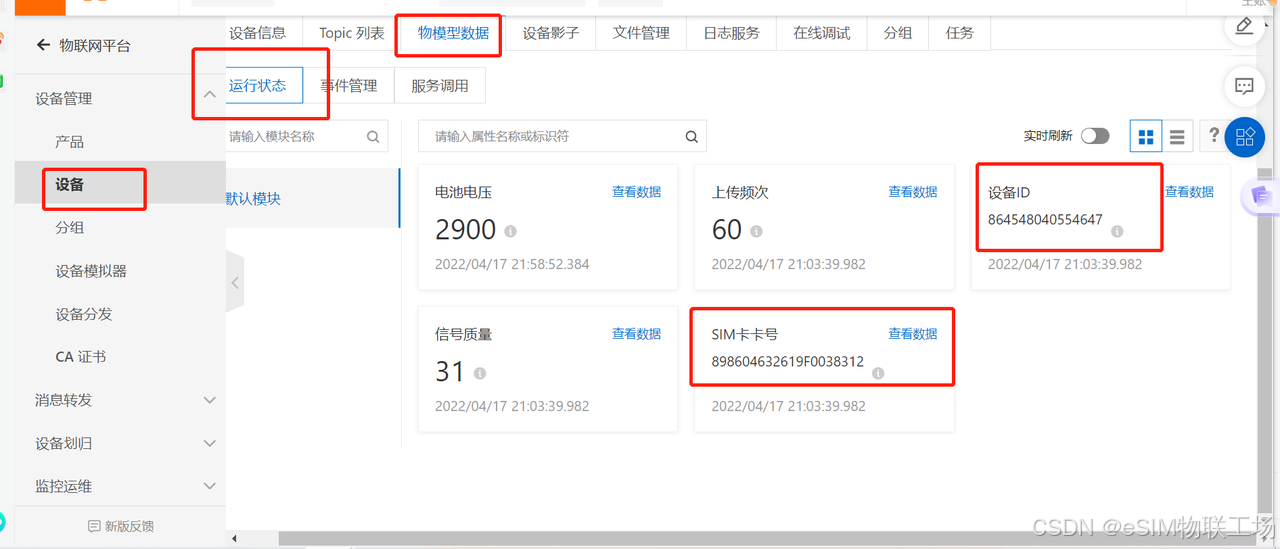
Task: View data for SIM卡卡号
Action: [x=913, y=334]
